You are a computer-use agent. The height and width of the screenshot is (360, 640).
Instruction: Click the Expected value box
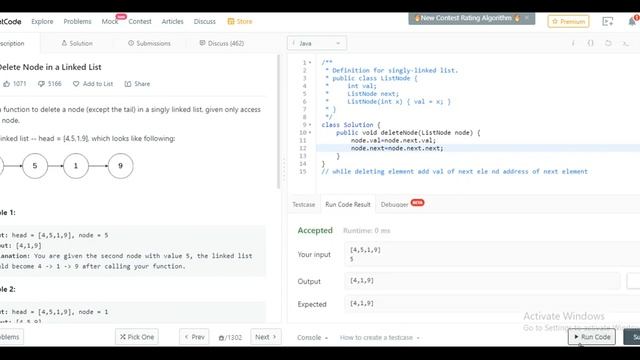492,304
